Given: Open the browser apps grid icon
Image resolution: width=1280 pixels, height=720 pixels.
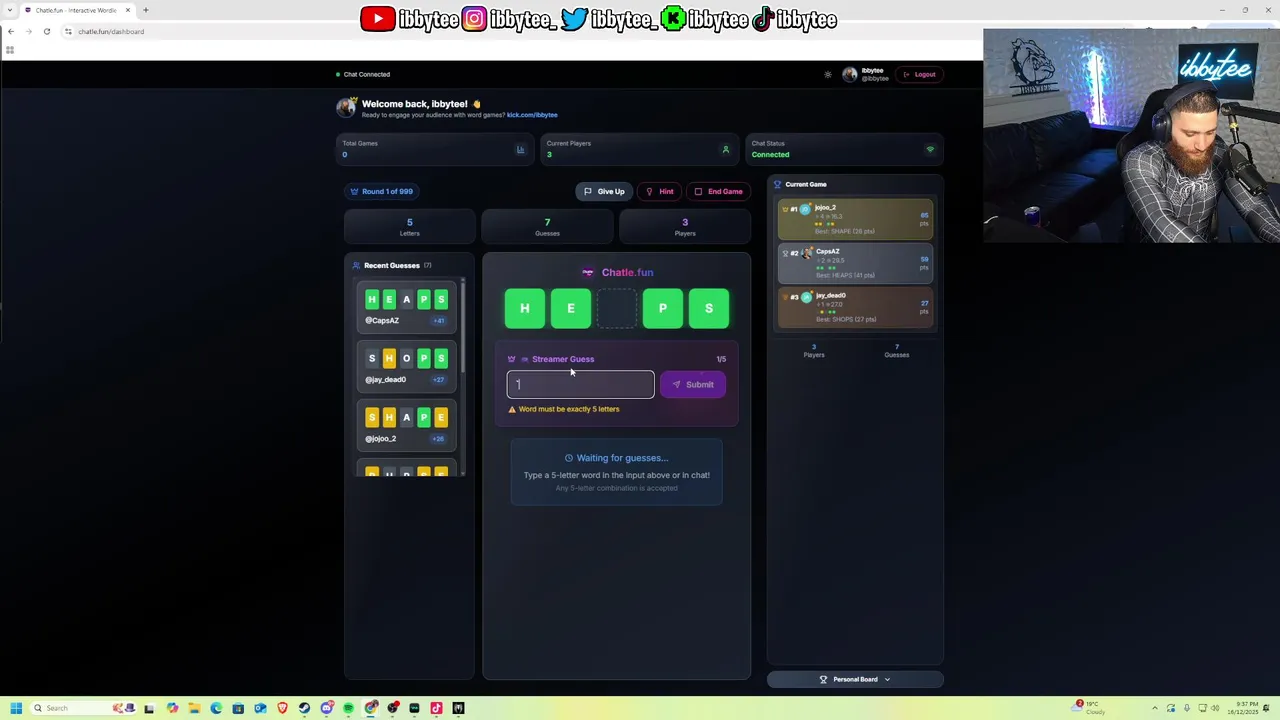Looking at the screenshot, I should coord(10,49).
